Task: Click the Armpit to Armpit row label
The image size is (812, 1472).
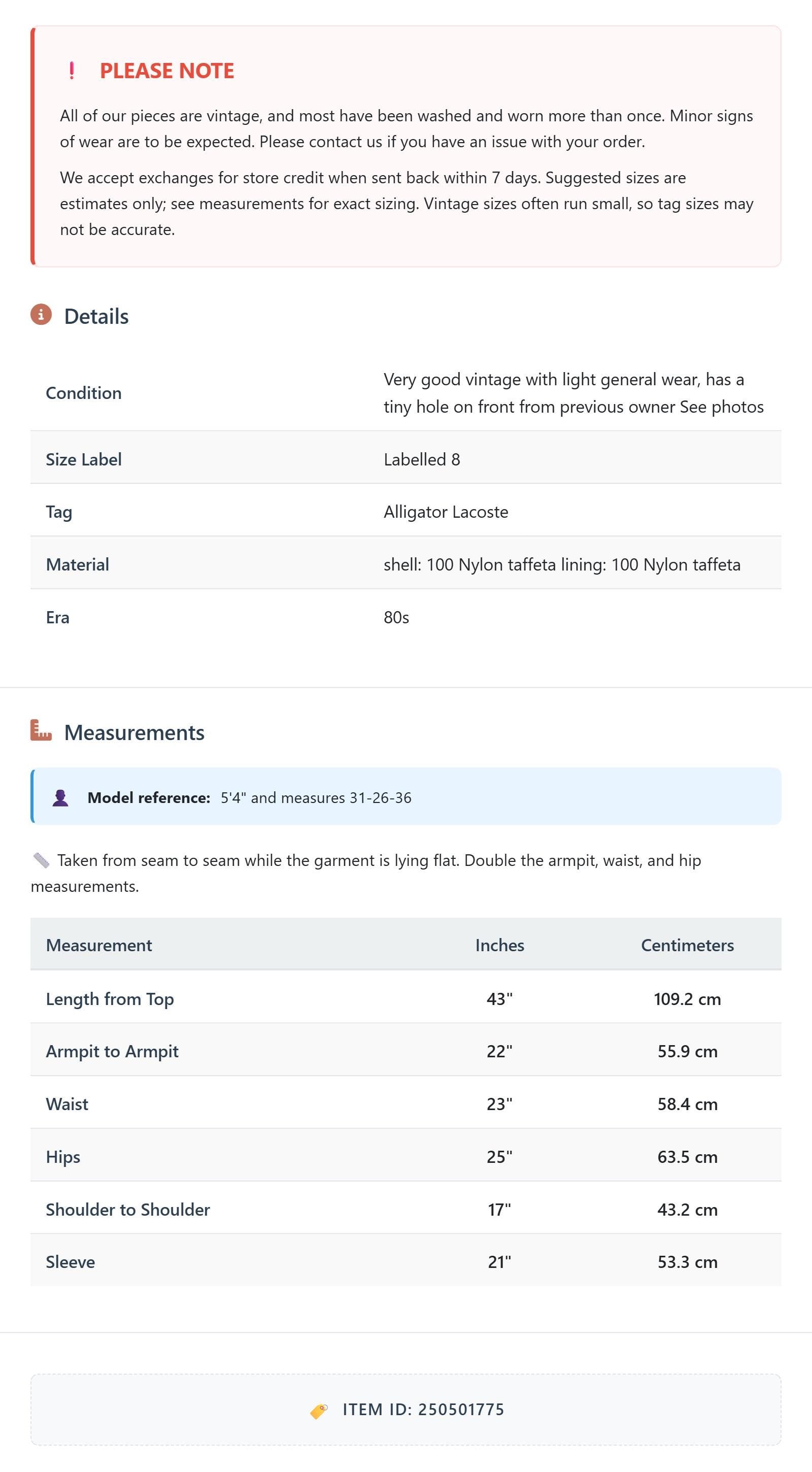Action: tap(112, 1051)
